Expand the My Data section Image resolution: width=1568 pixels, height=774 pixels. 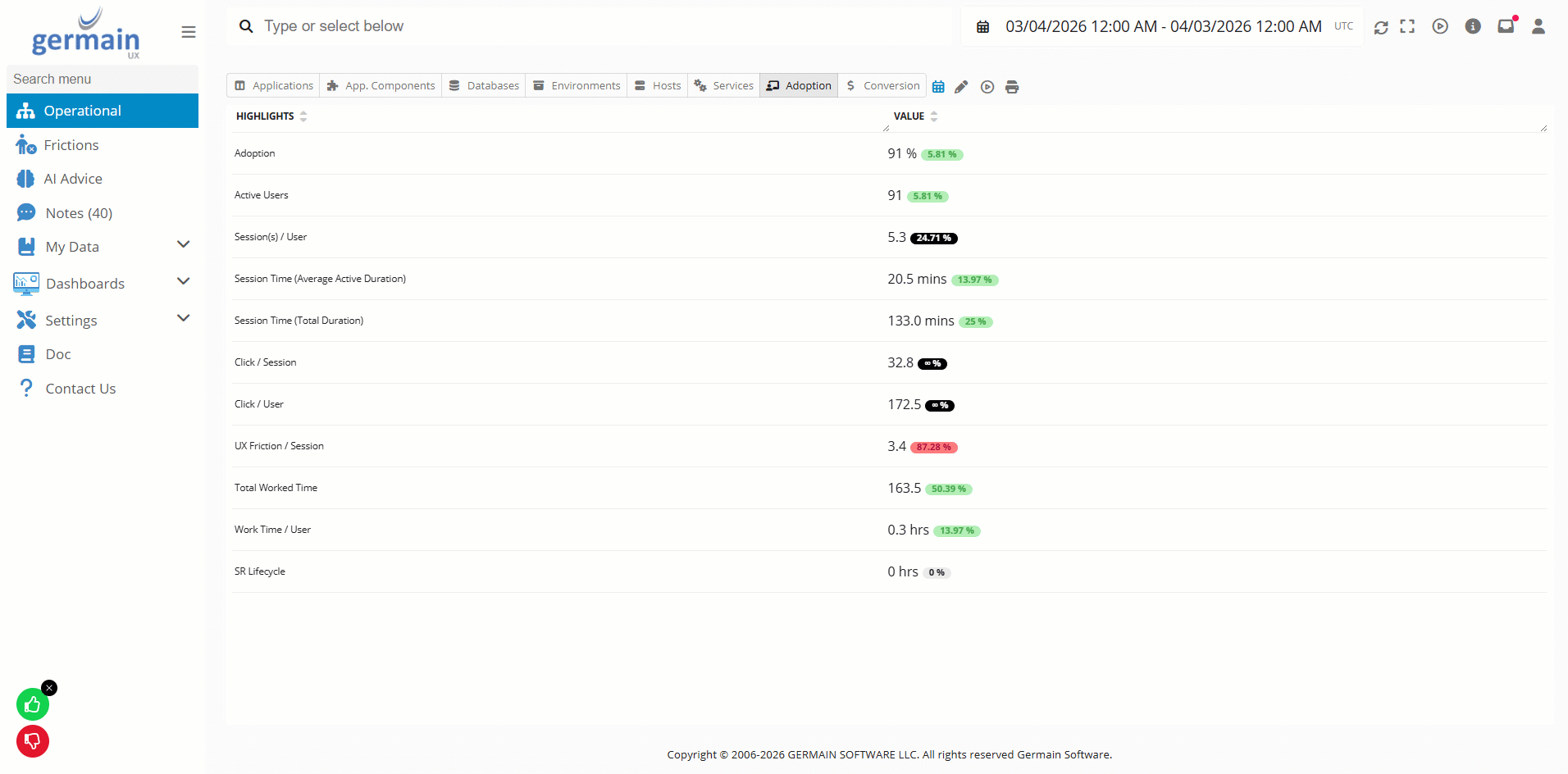click(x=184, y=244)
